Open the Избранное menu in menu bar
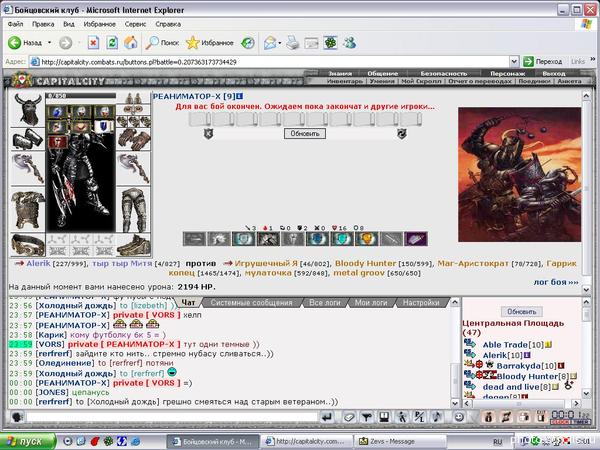This screenshot has width=600, height=450. point(99,24)
